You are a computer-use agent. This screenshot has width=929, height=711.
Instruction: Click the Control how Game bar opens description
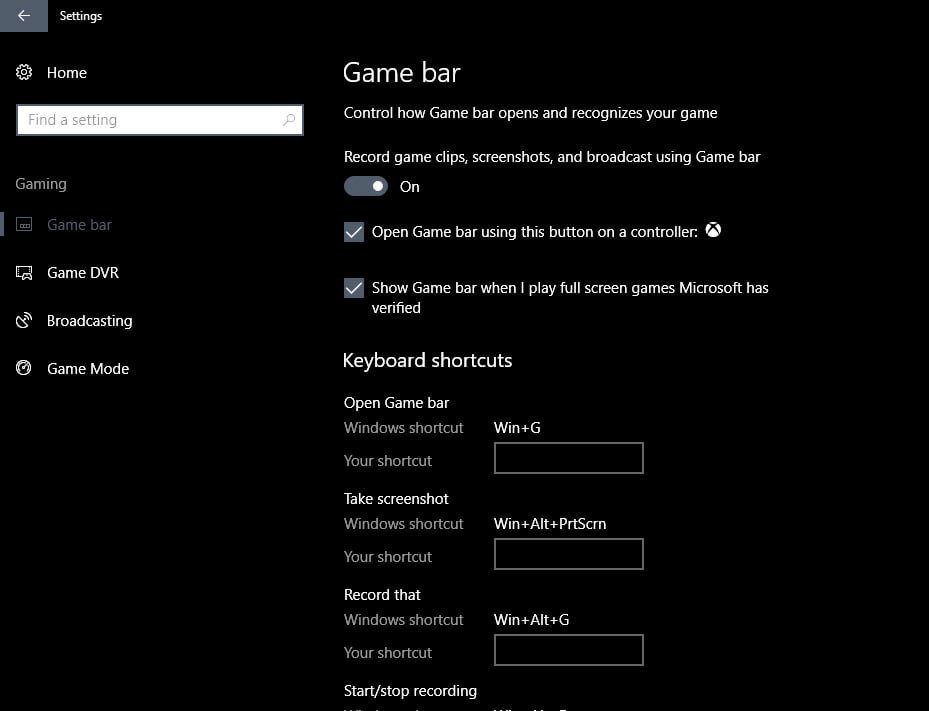click(530, 113)
